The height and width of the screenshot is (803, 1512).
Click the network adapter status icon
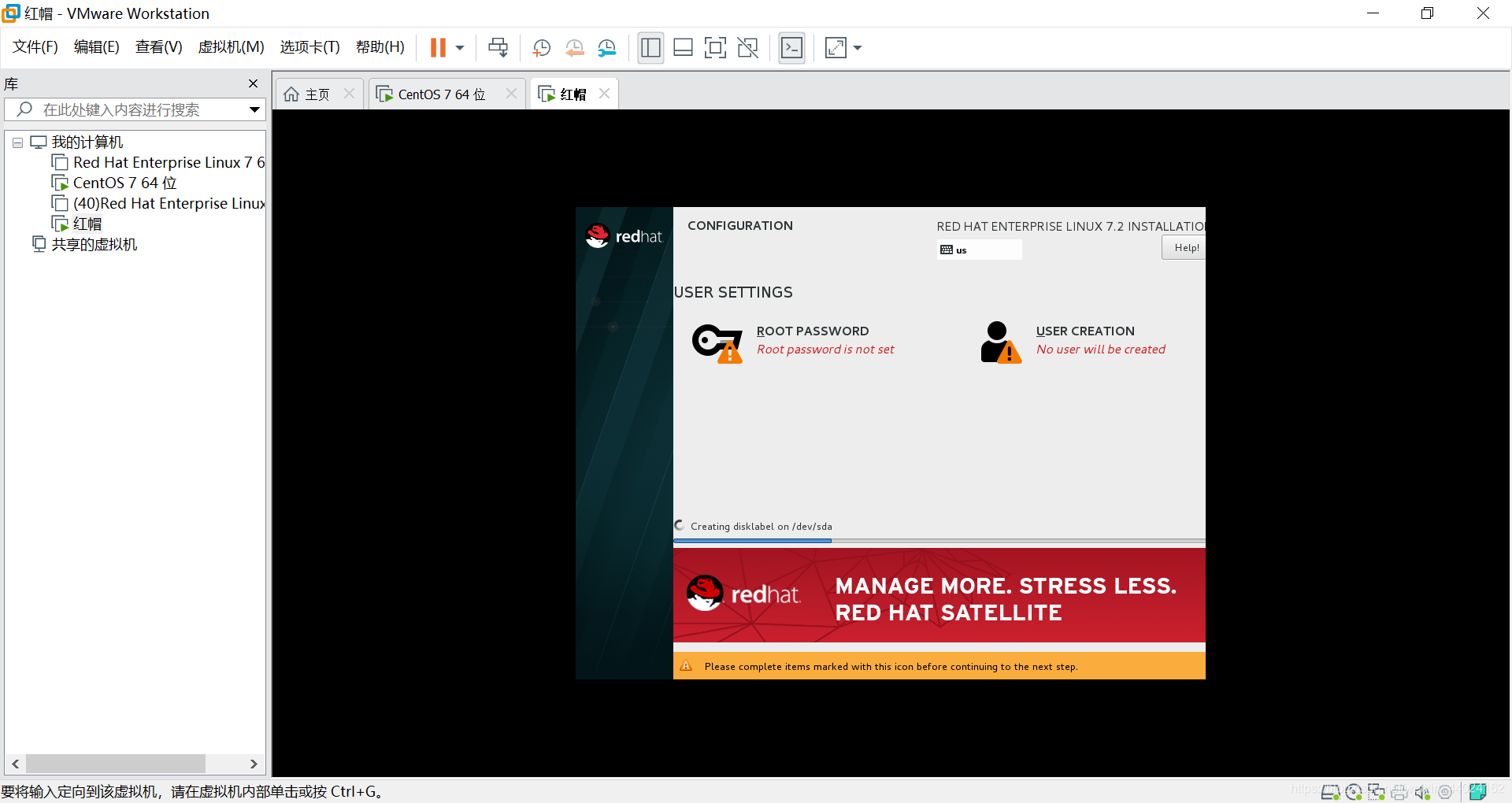(1376, 792)
